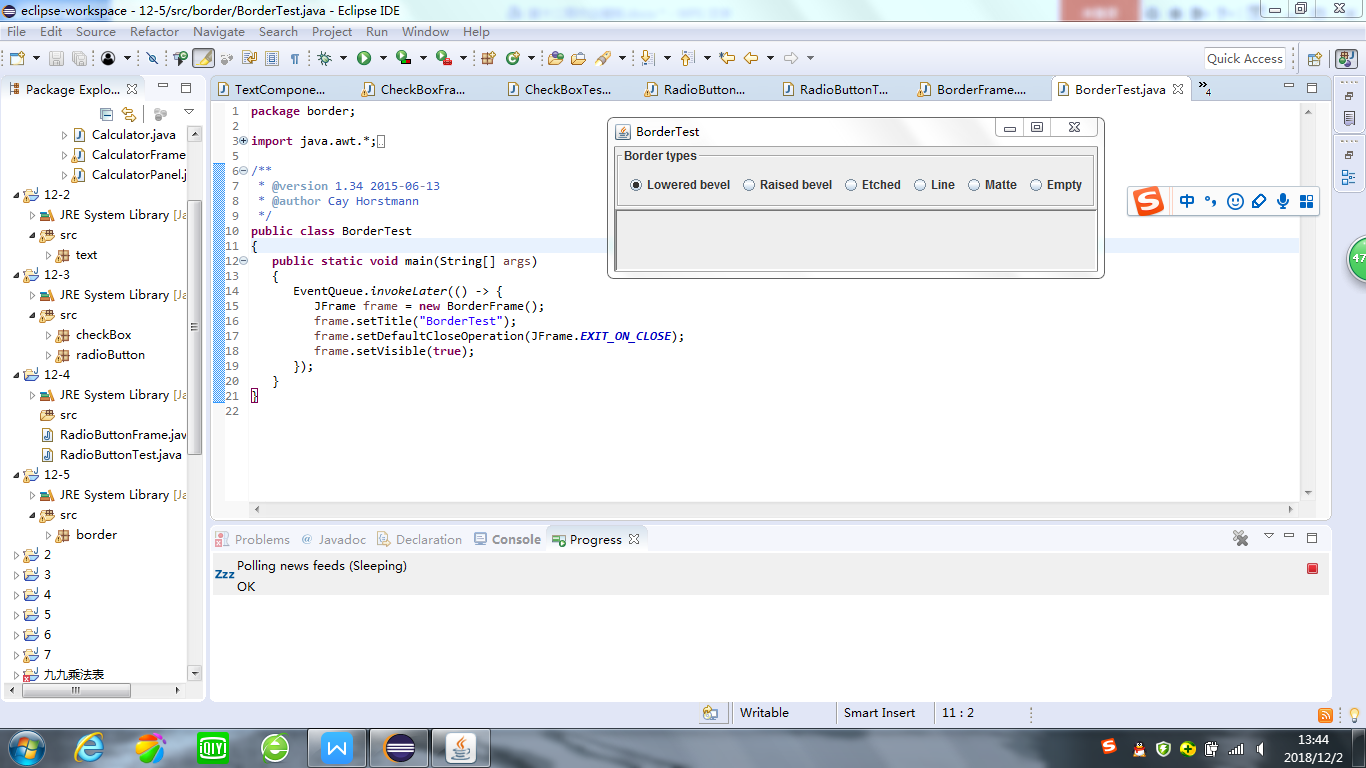The image size is (1366, 768).
Task: Click the Skip All Breakpoints icon
Action: coord(152,58)
